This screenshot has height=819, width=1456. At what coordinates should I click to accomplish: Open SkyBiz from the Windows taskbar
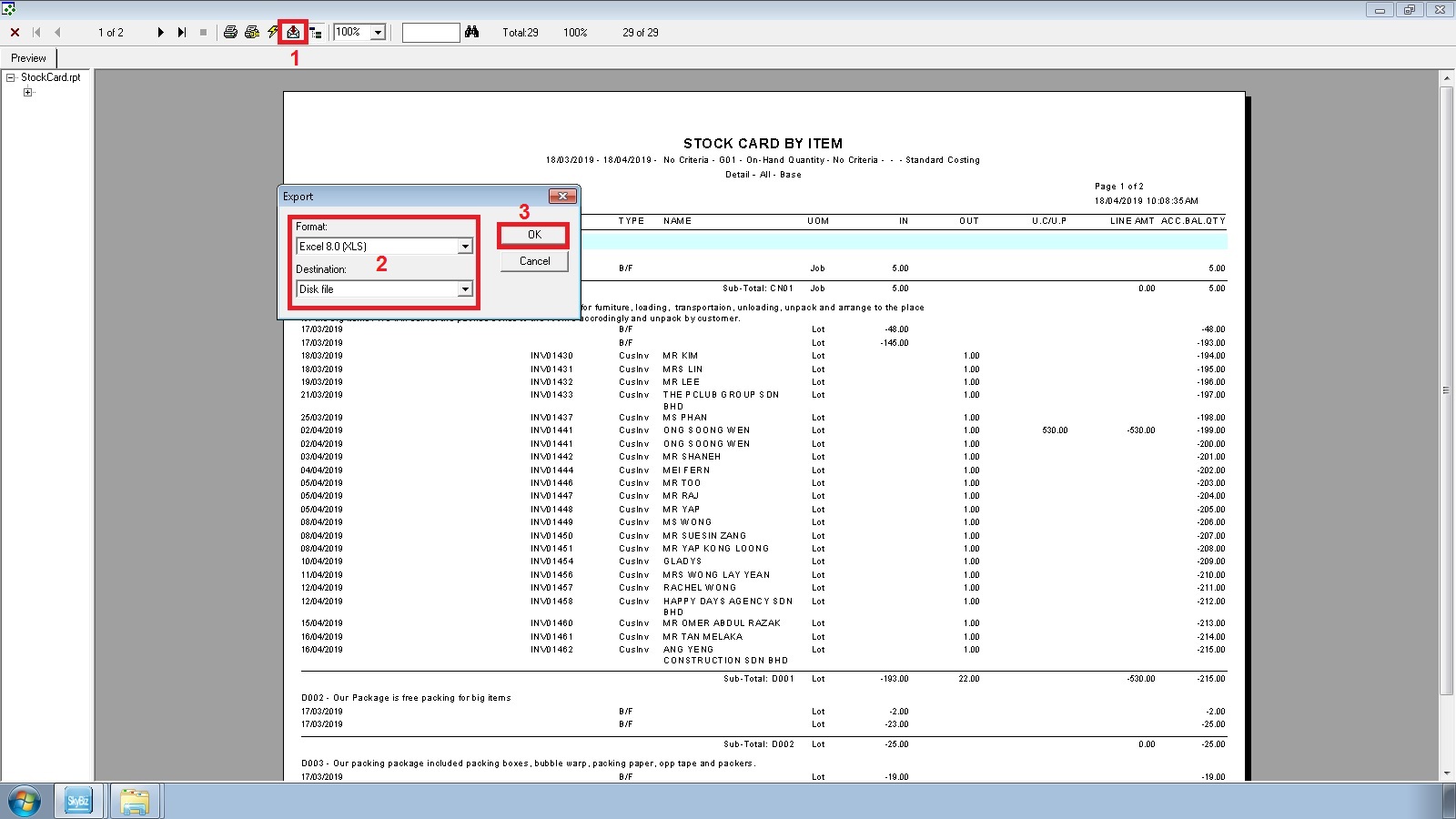coord(78,802)
